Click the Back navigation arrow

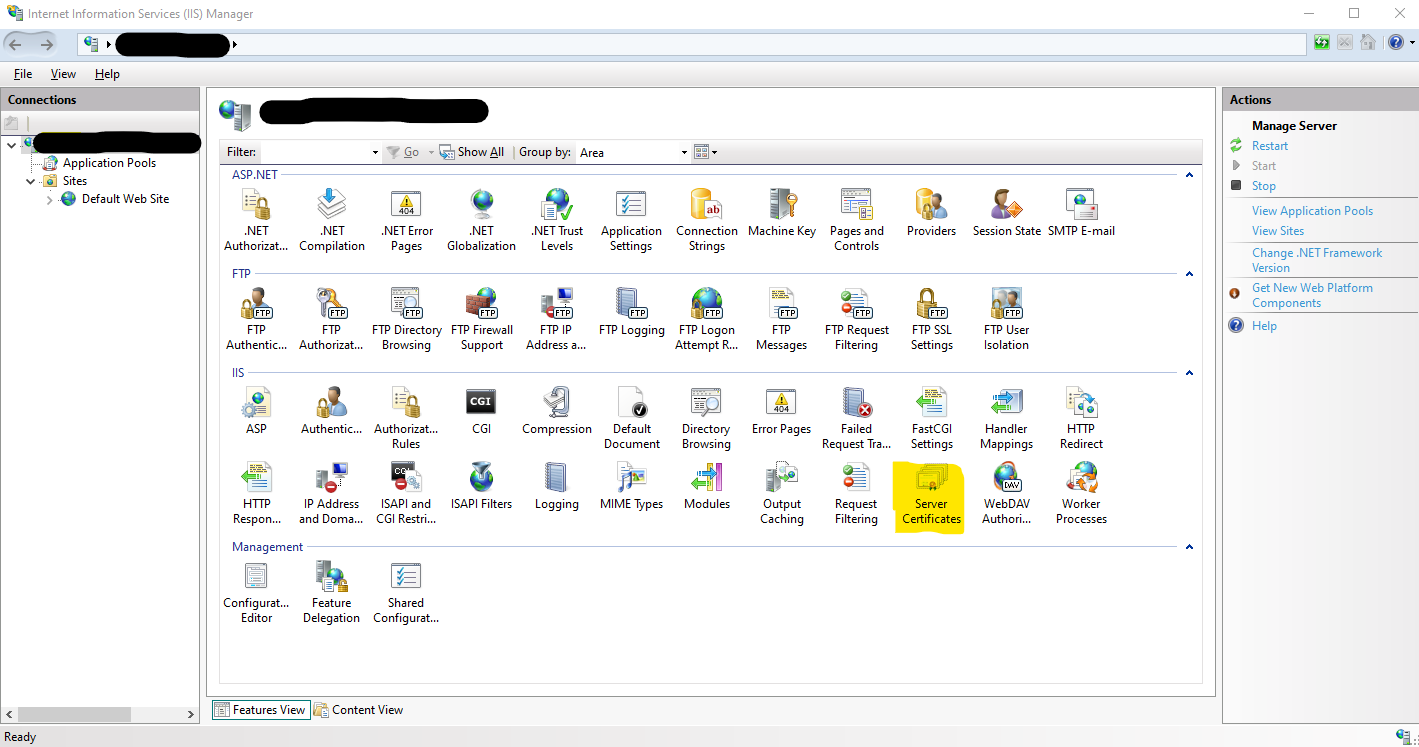click(x=15, y=44)
